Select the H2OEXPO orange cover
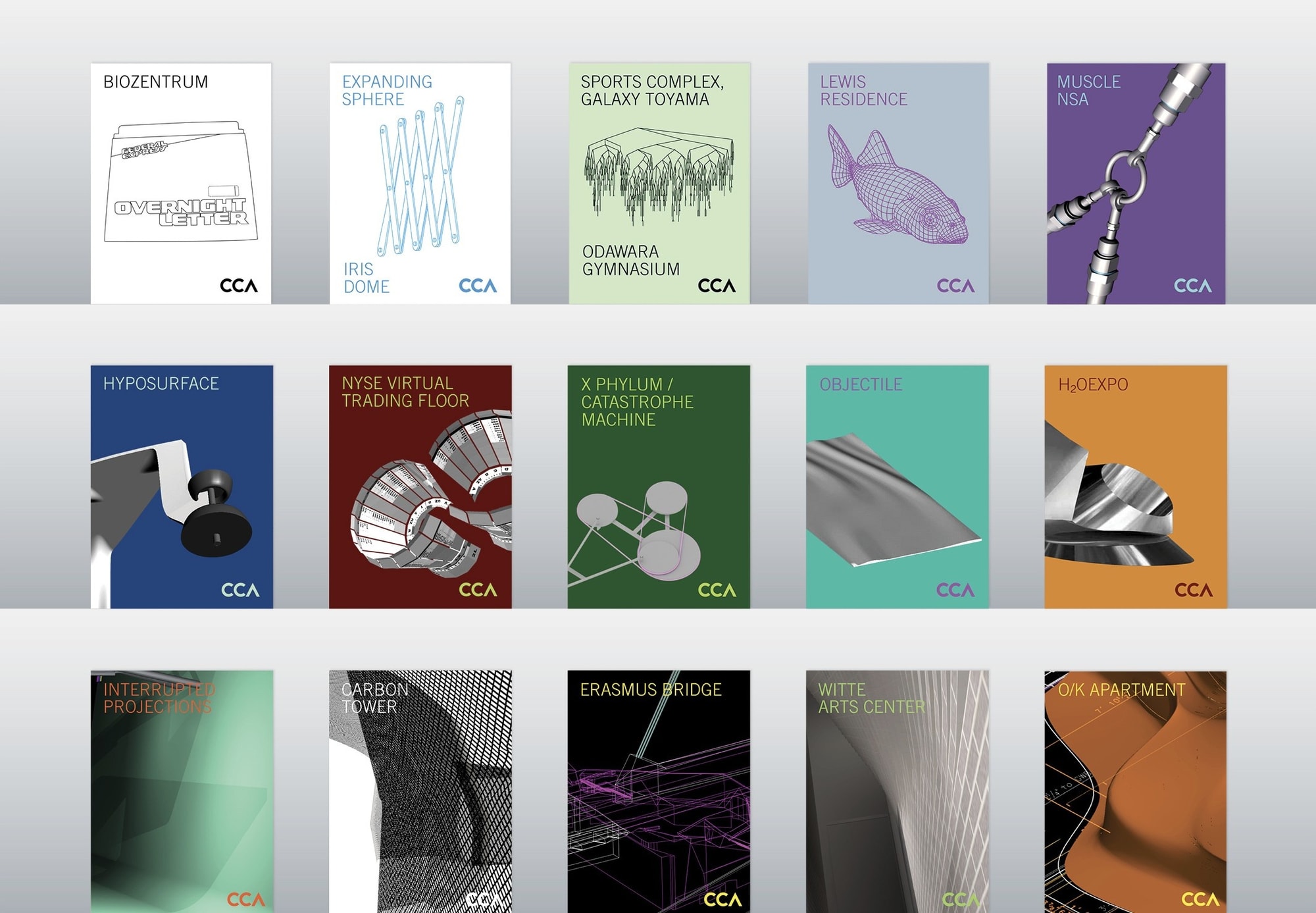 click(x=1136, y=487)
